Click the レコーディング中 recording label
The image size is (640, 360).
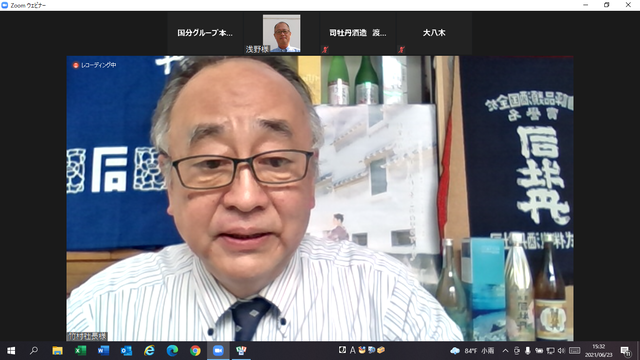tap(98, 65)
